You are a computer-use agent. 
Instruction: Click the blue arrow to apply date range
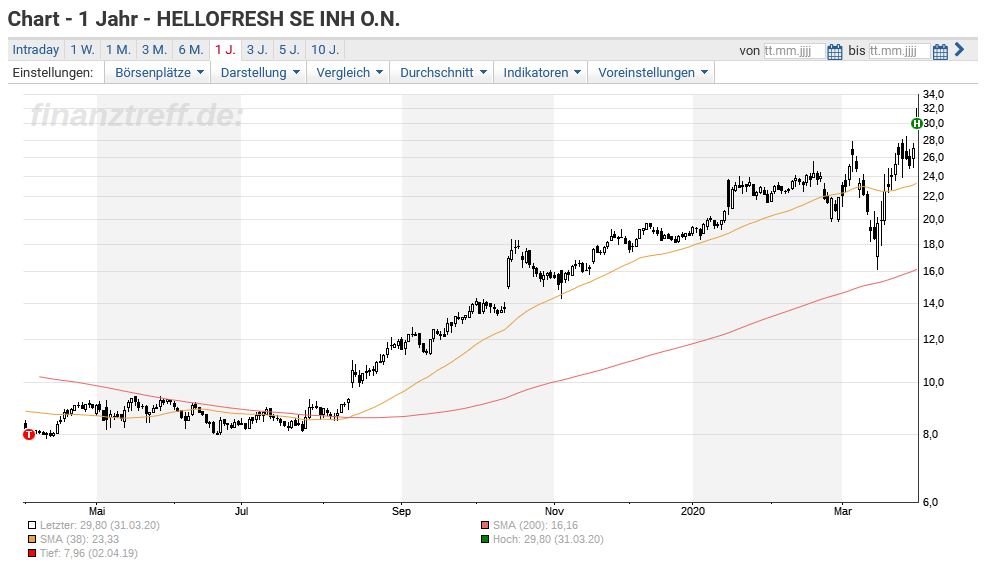(959, 49)
